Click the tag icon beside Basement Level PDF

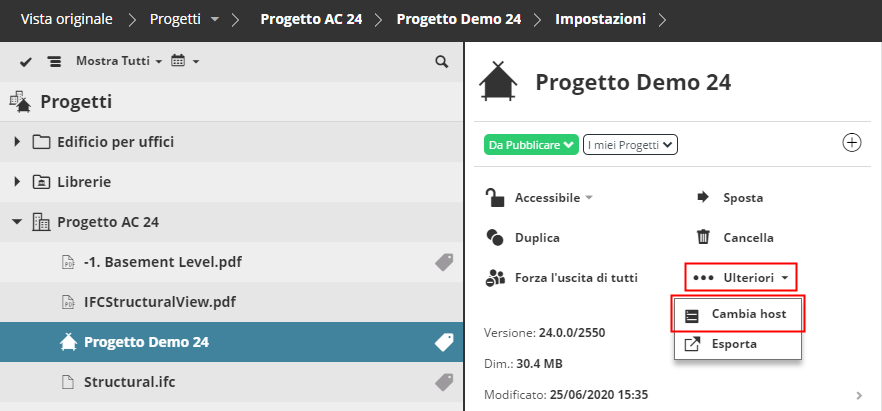[x=444, y=262]
